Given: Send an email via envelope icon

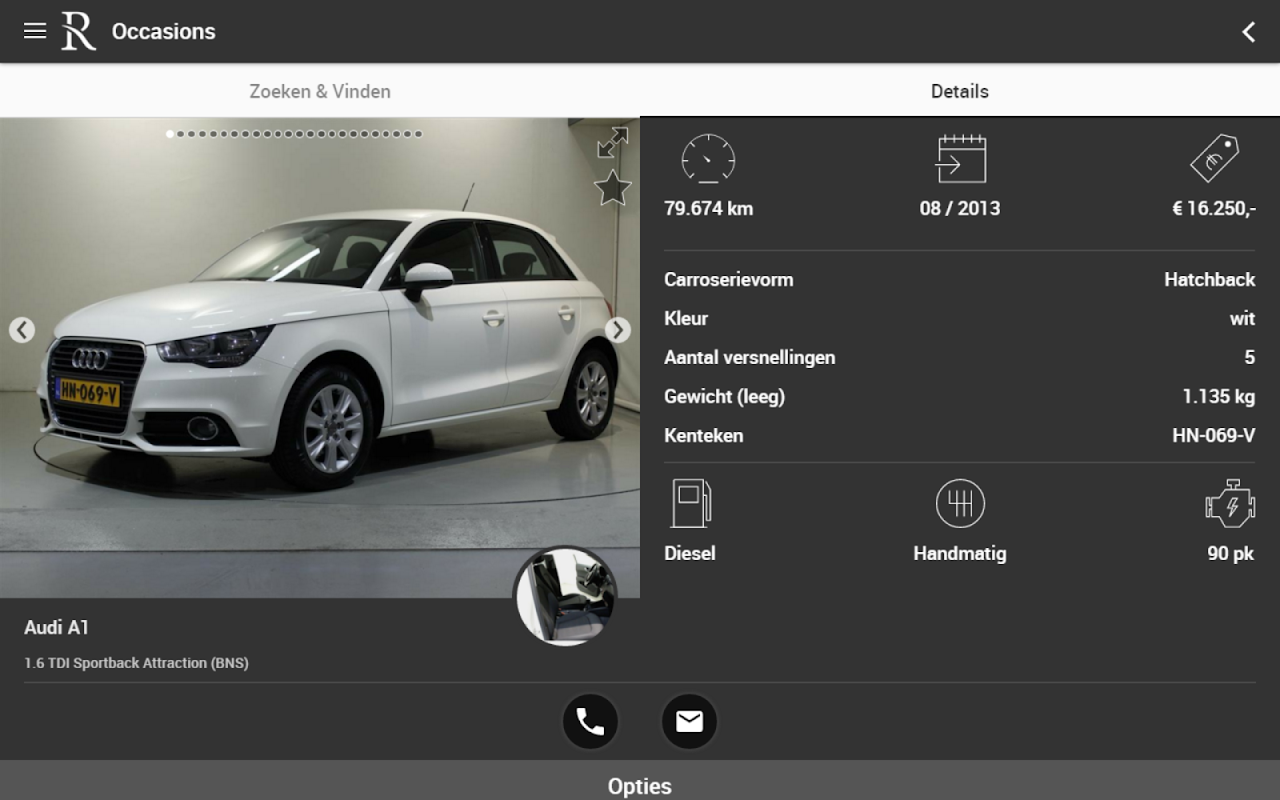Looking at the screenshot, I should click(689, 722).
